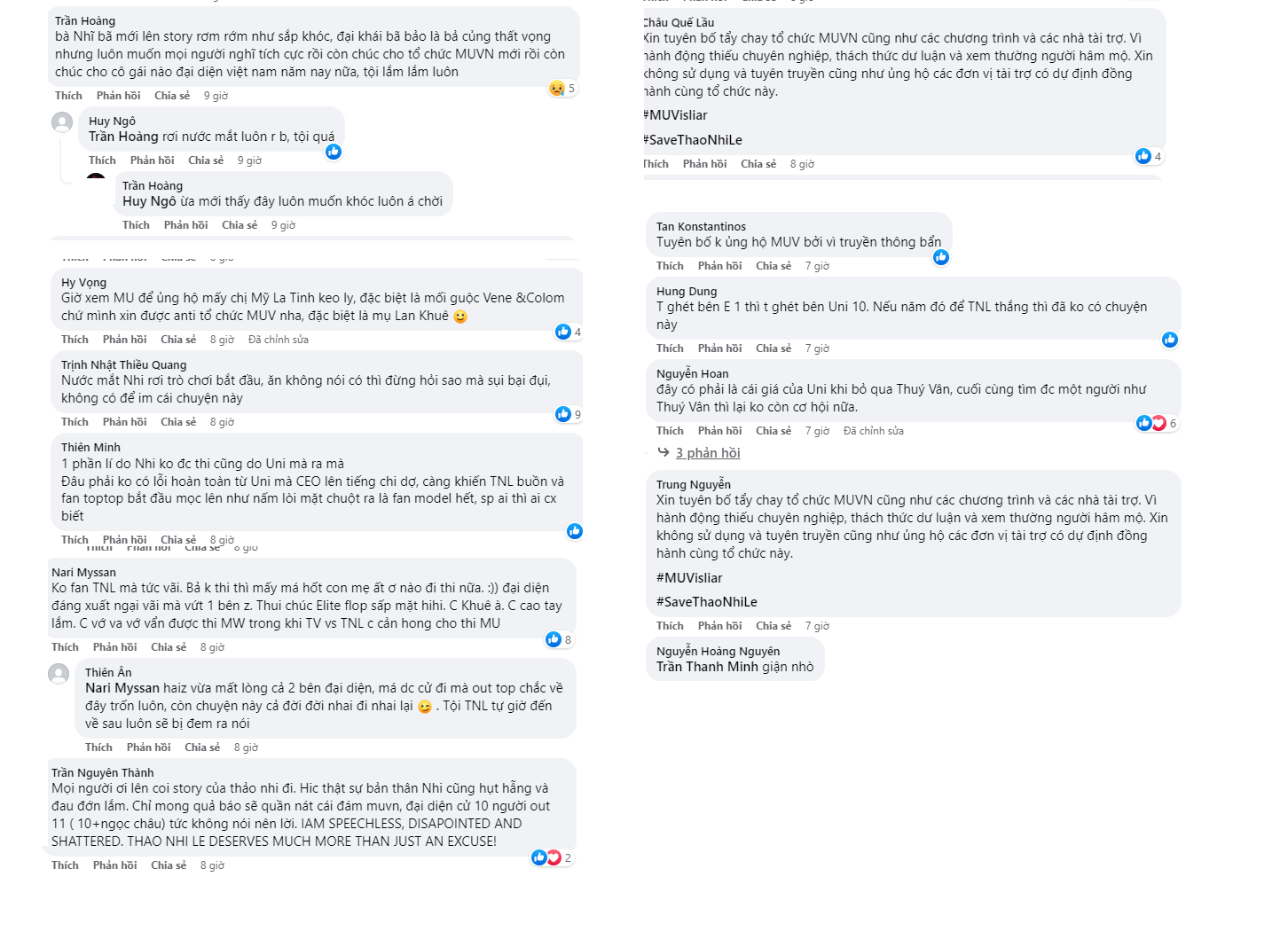Image resolution: width=1288 pixels, height=947 pixels.
Task: Expand the 3 phản hồi replies
Action: coord(708,453)
